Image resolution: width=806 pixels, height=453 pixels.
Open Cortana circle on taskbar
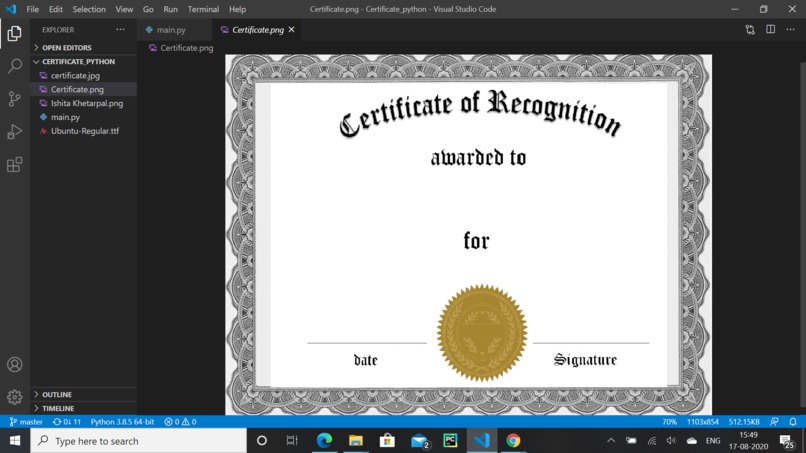262,441
